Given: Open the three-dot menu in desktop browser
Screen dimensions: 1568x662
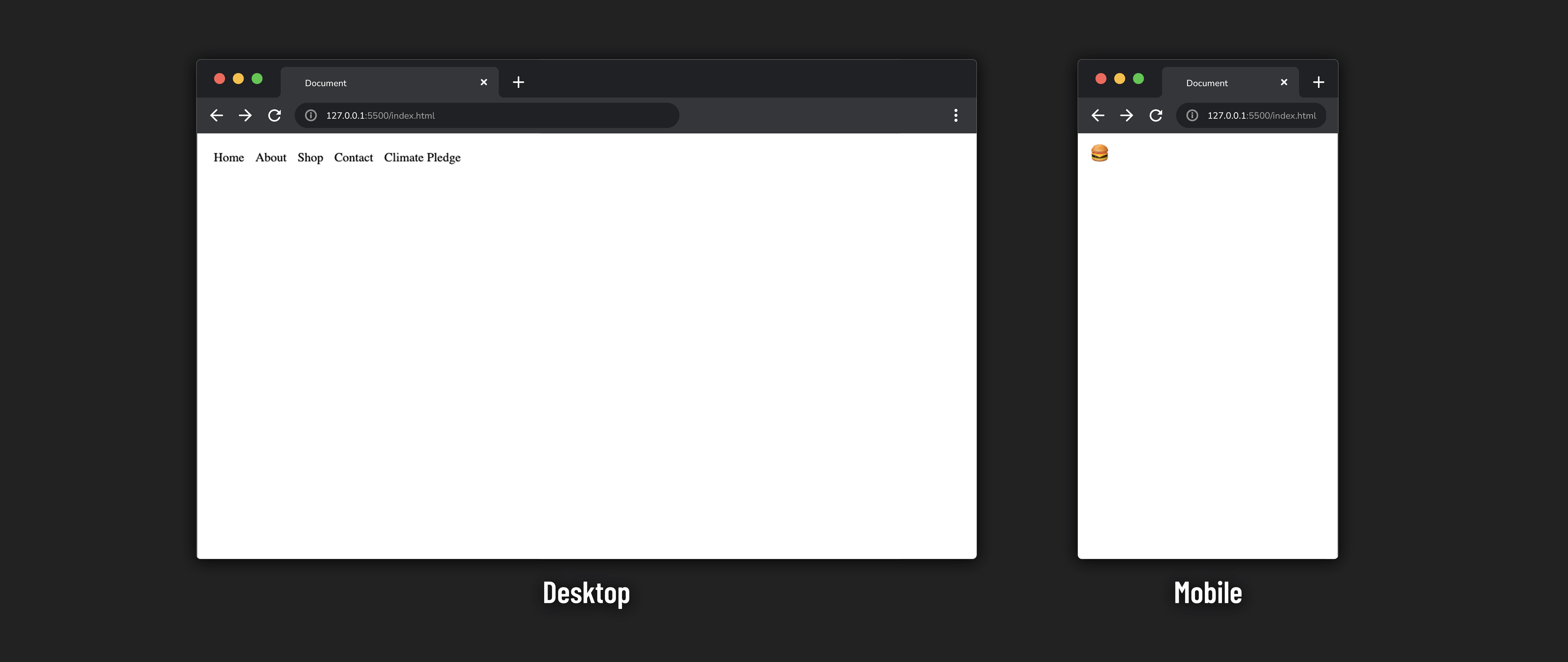Looking at the screenshot, I should click(x=956, y=116).
